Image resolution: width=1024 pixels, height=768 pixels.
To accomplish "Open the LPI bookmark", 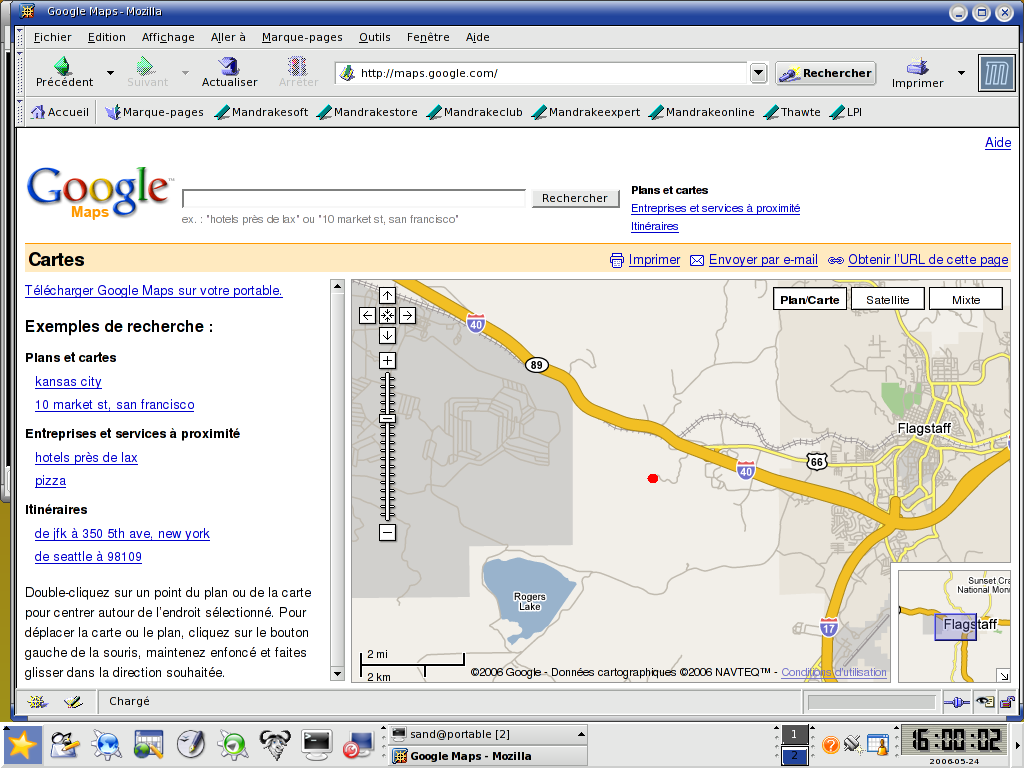I will [846, 112].
